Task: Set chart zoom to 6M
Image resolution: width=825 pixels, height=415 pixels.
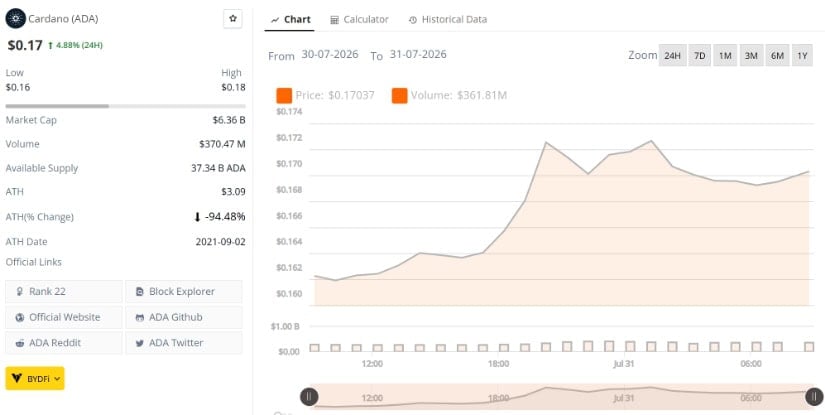Action: point(778,55)
